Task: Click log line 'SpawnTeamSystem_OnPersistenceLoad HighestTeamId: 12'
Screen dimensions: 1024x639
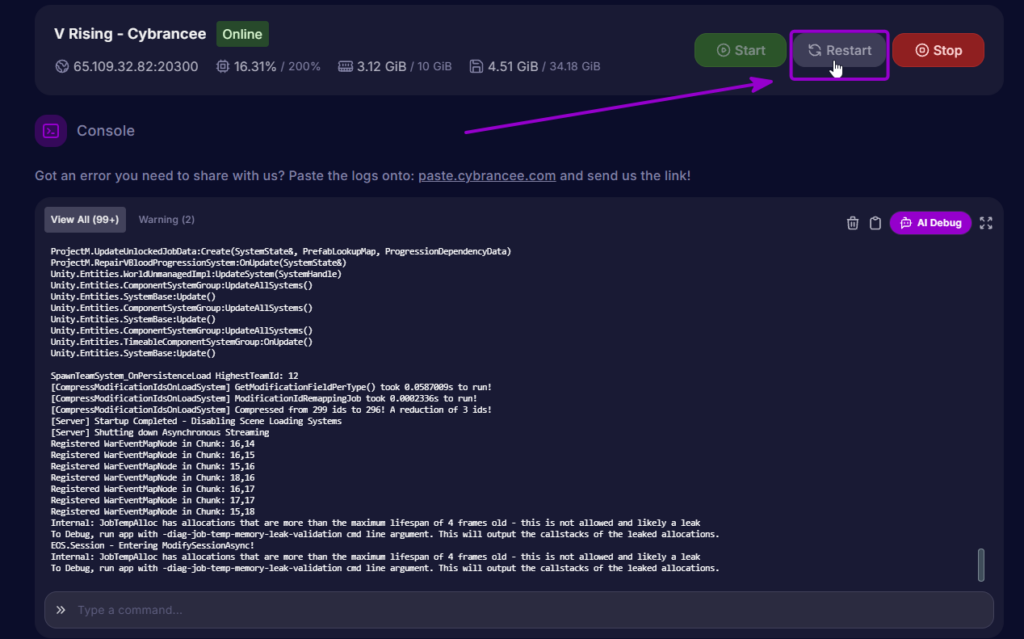Action: 174,376
